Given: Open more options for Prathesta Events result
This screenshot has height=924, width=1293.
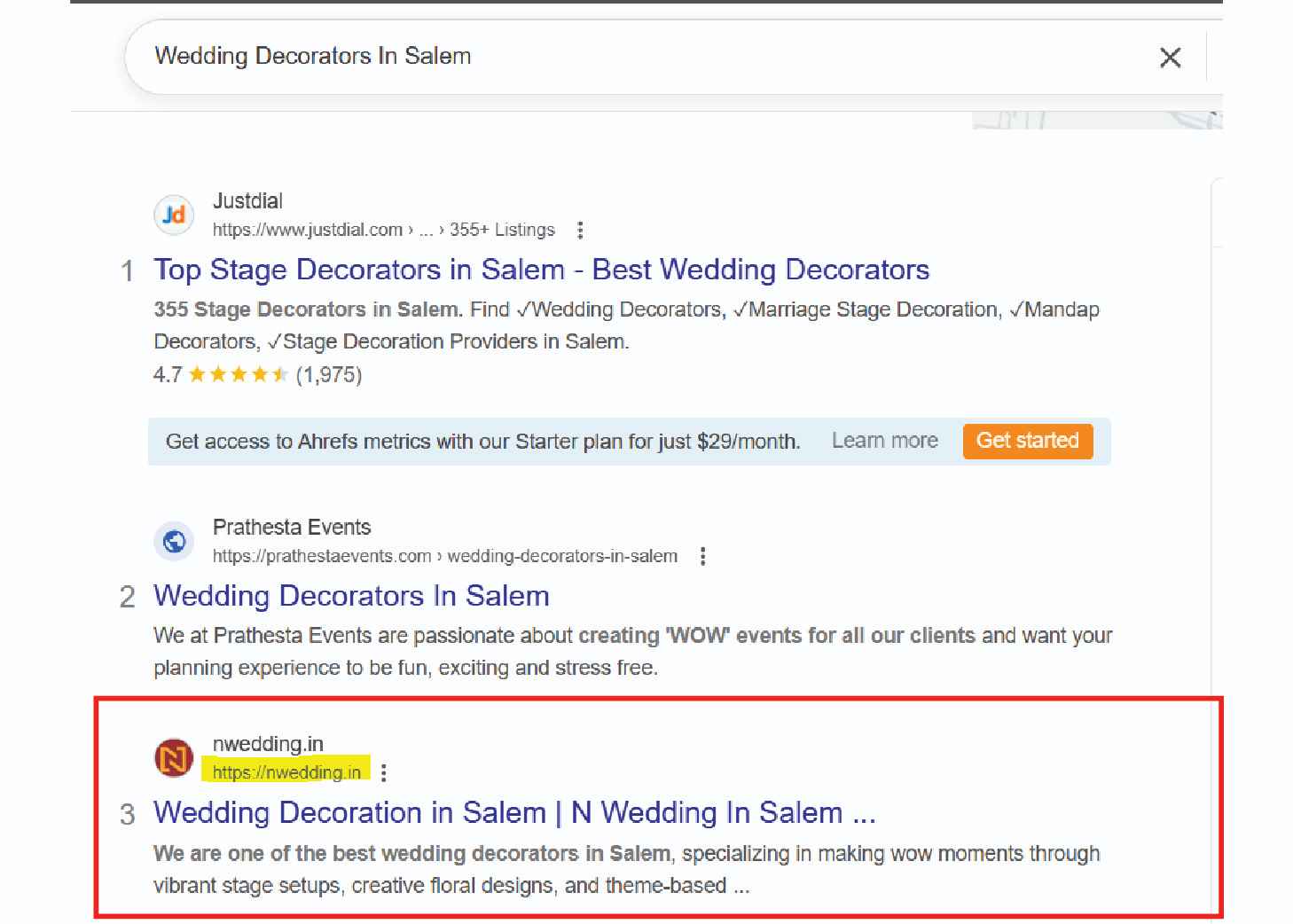Looking at the screenshot, I should click(x=702, y=556).
